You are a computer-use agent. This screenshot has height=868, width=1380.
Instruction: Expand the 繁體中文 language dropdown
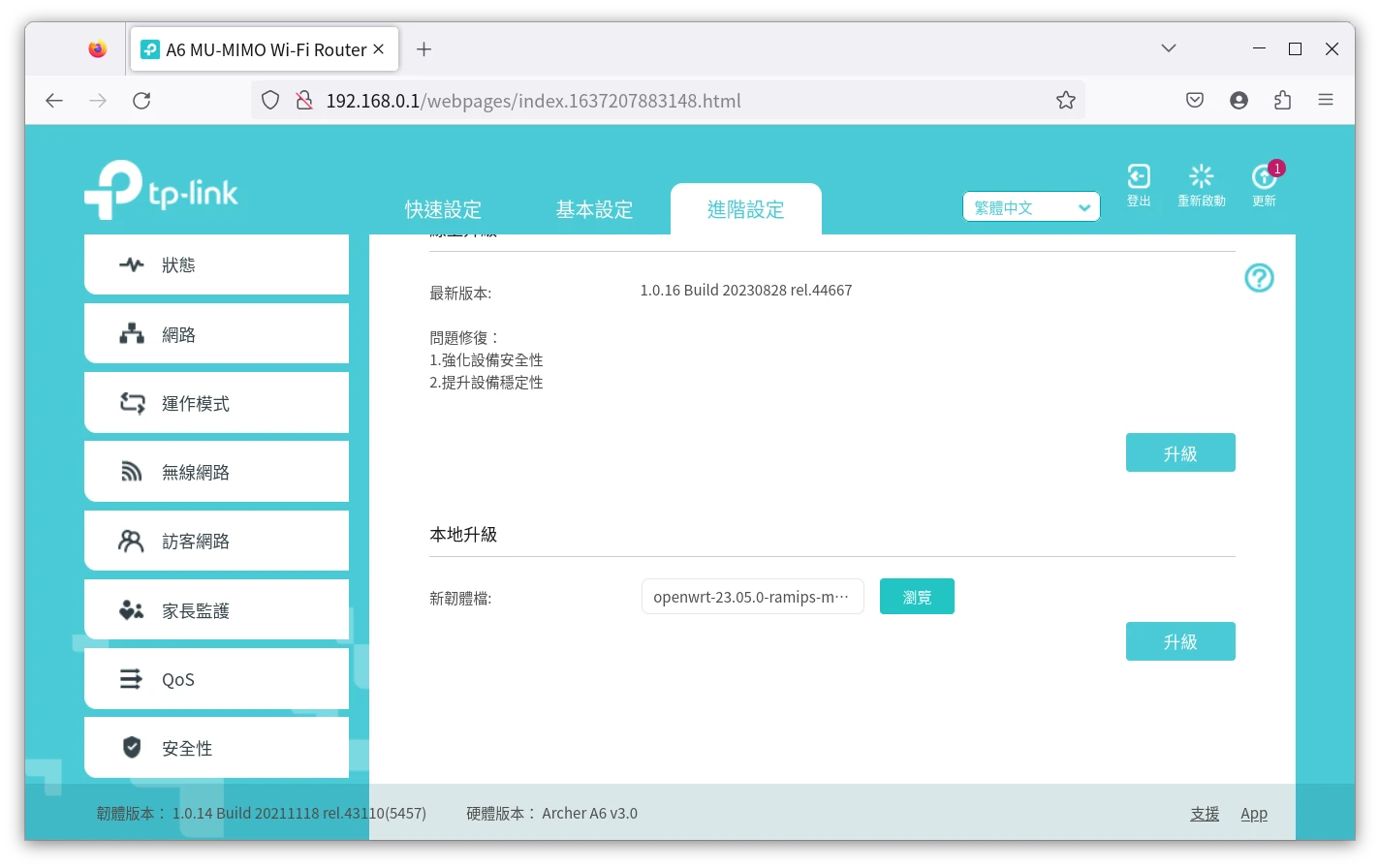tap(1030, 207)
